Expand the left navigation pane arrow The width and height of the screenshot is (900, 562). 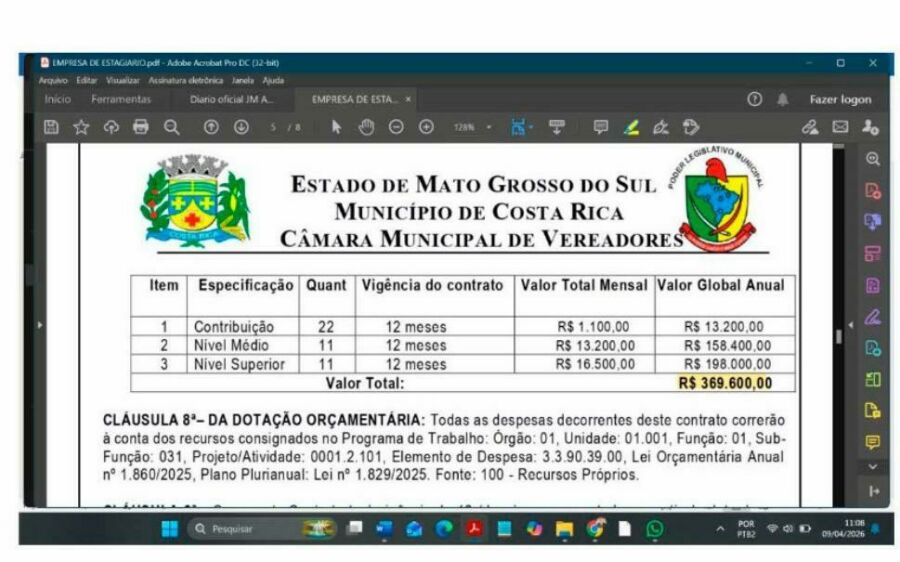click(x=40, y=325)
